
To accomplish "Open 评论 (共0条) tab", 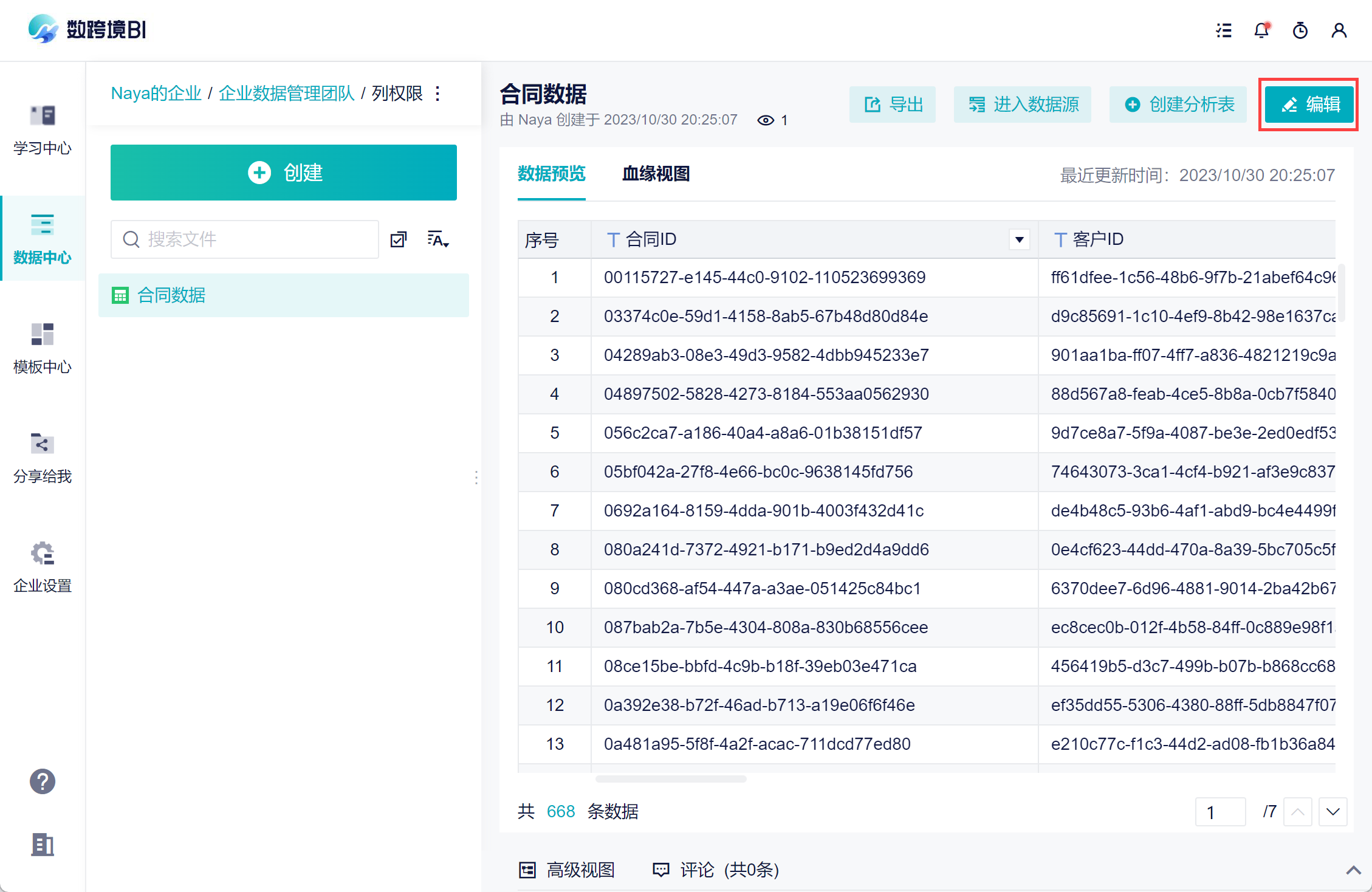I will point(716,870).
